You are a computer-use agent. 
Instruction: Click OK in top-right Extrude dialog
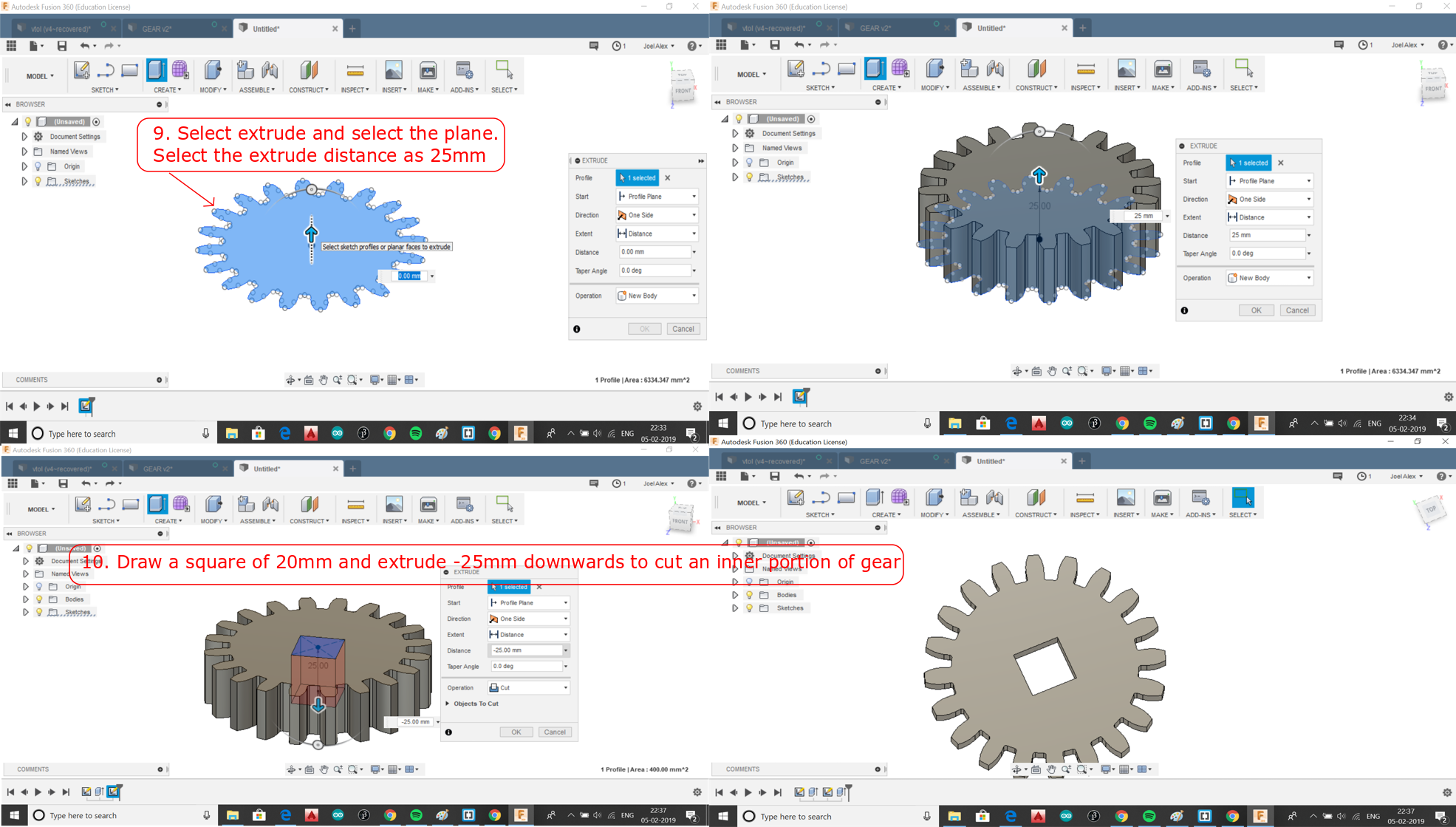click(1256, 310)
